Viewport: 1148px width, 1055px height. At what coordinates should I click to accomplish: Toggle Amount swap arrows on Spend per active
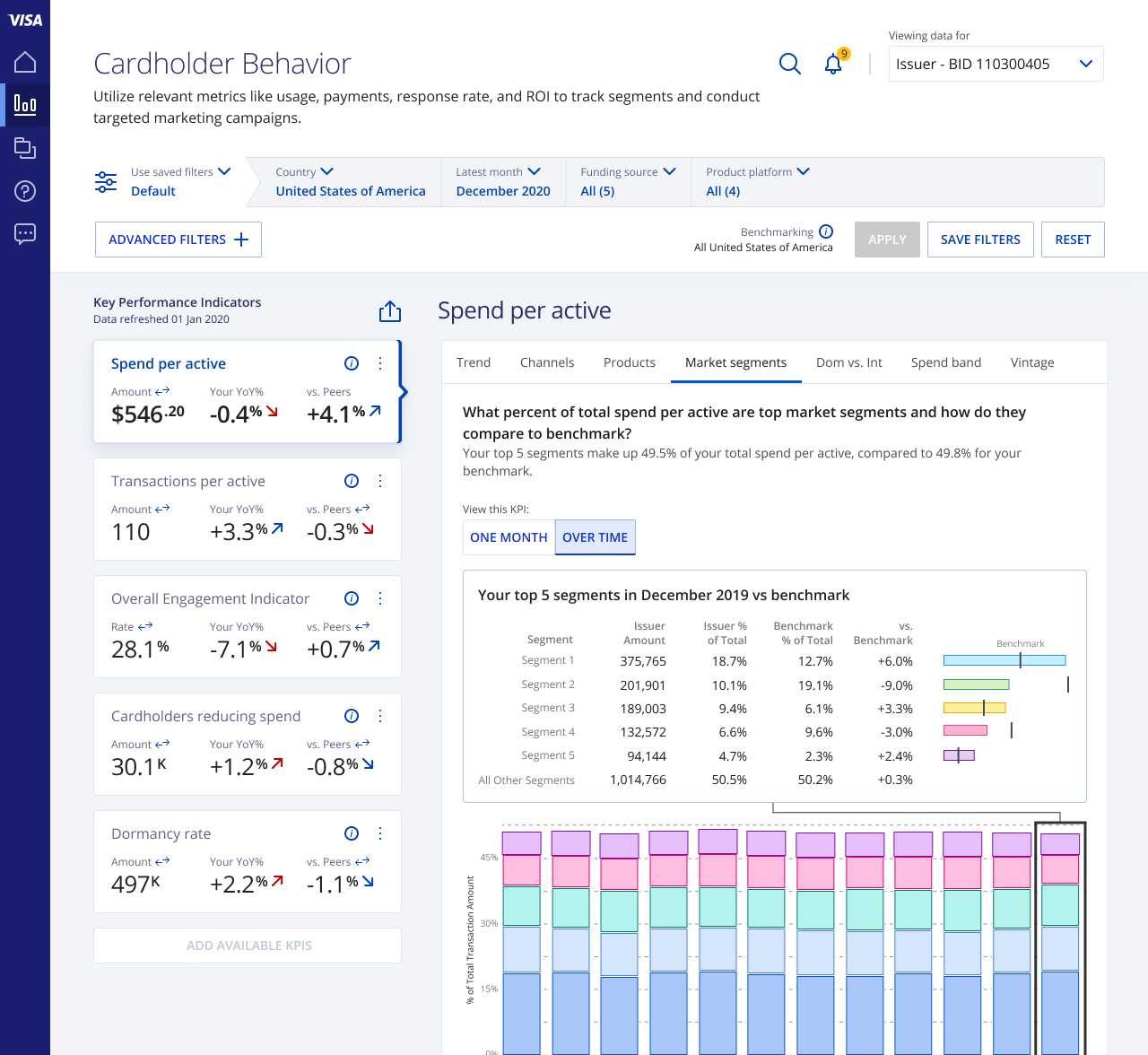(x=162, y=391)
